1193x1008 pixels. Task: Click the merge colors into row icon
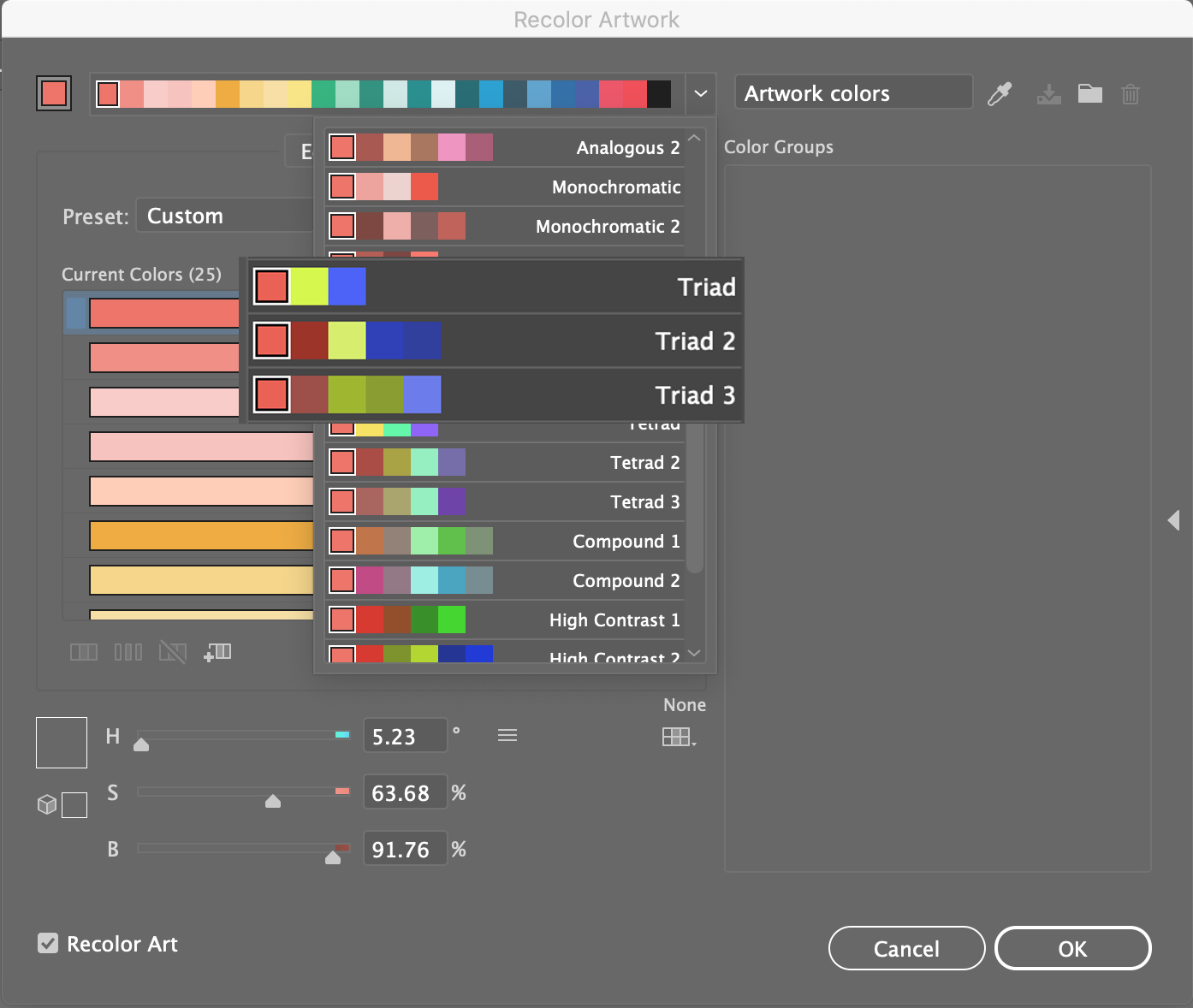tap(84, 653)
